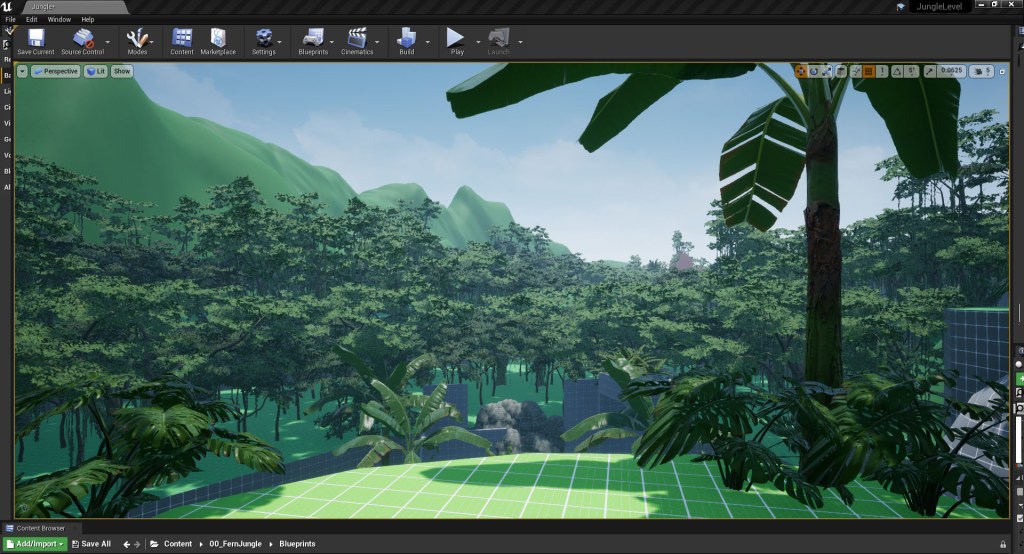Open the Lit view mode dropdown
This screenshot has width=1024, height=554.
click(96, 71)
